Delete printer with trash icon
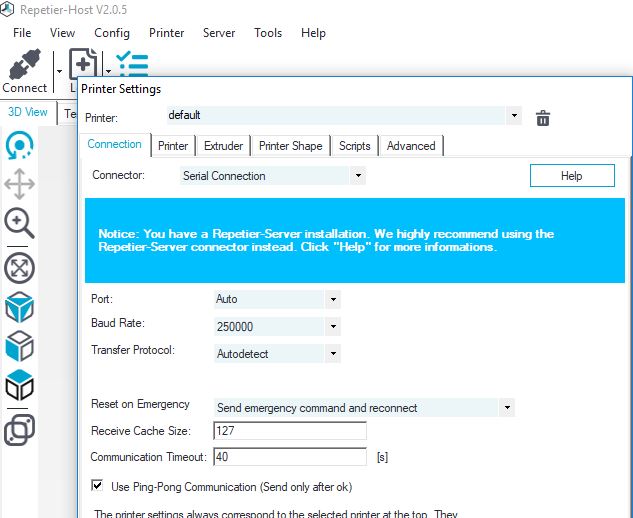The height and width of the screenshot is (518, 633). click(543, 118)
